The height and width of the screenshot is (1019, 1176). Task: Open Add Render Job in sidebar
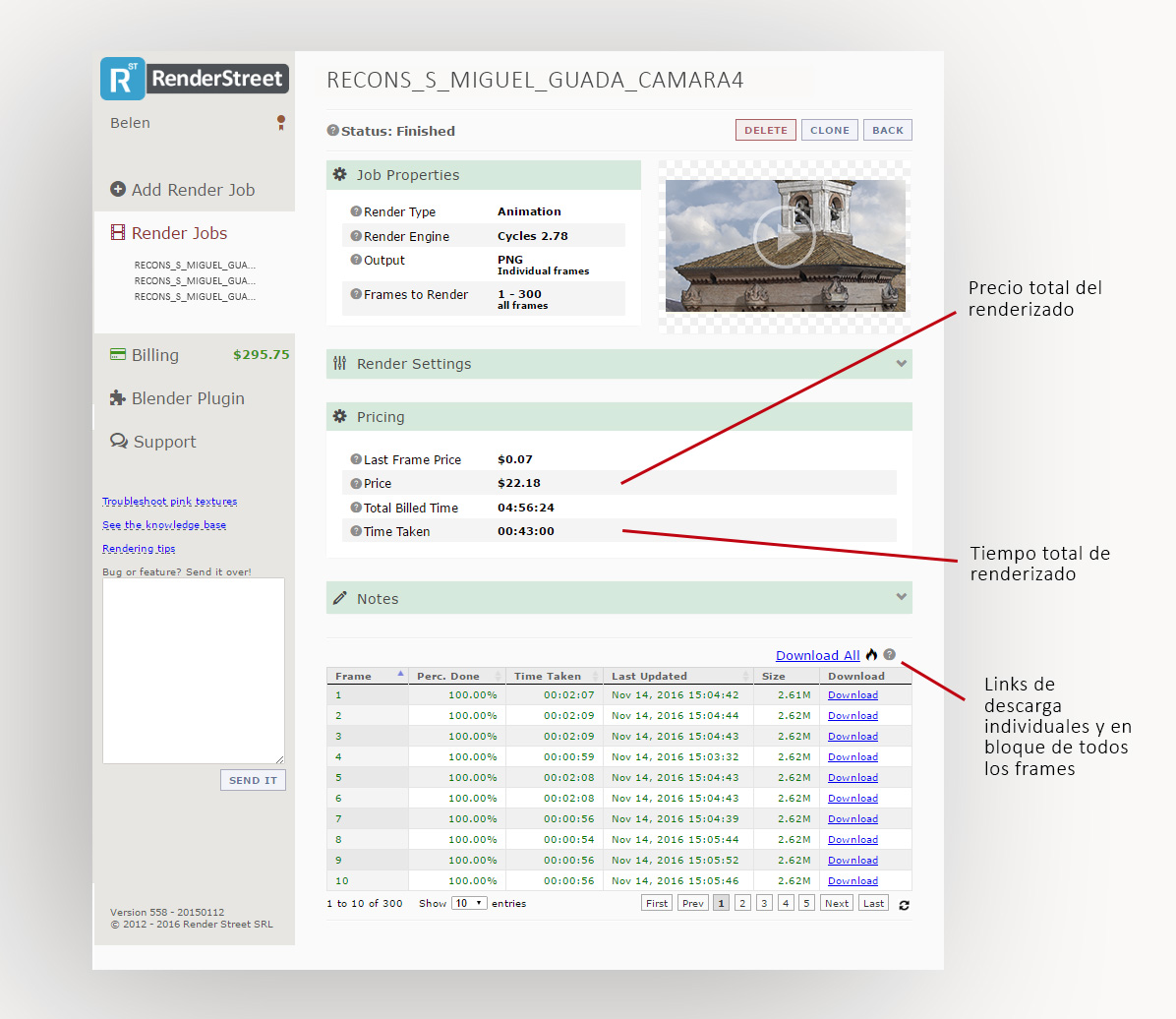[193, 190]
